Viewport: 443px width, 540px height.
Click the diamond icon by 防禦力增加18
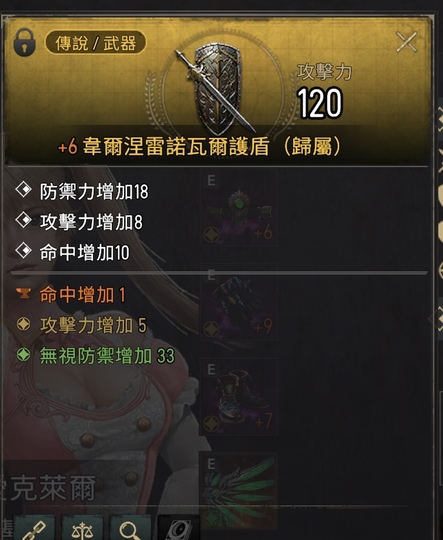click(x=23, y=190)
